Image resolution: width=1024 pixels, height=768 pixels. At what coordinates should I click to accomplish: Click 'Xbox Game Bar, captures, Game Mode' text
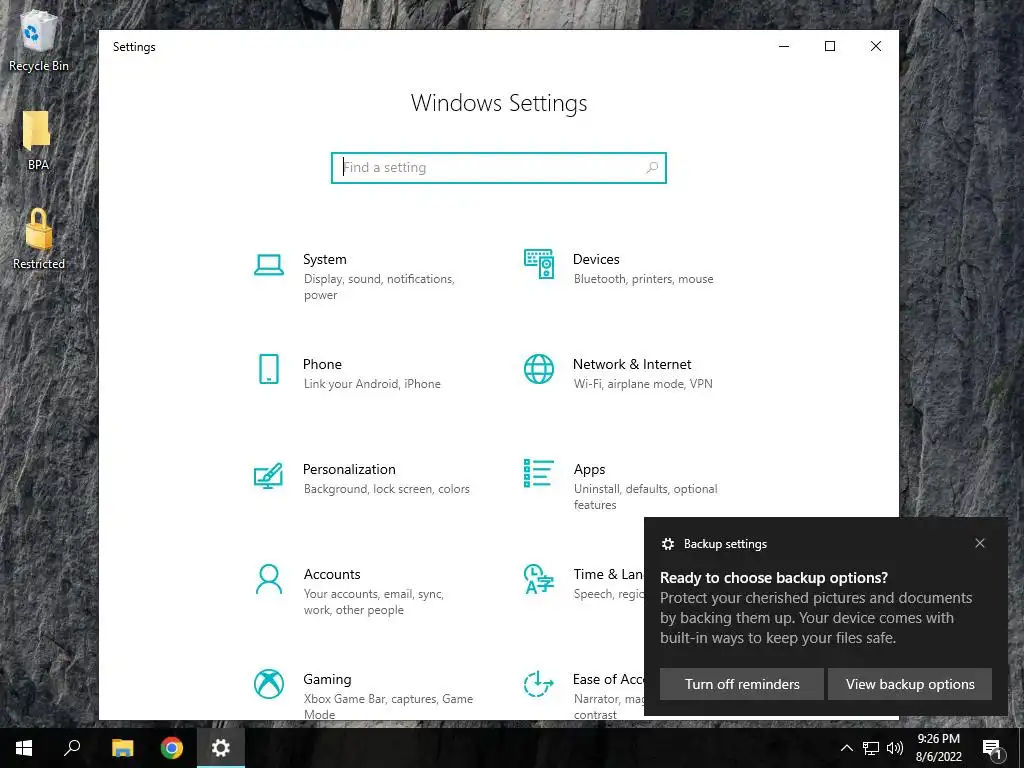(x=388, y=707)
